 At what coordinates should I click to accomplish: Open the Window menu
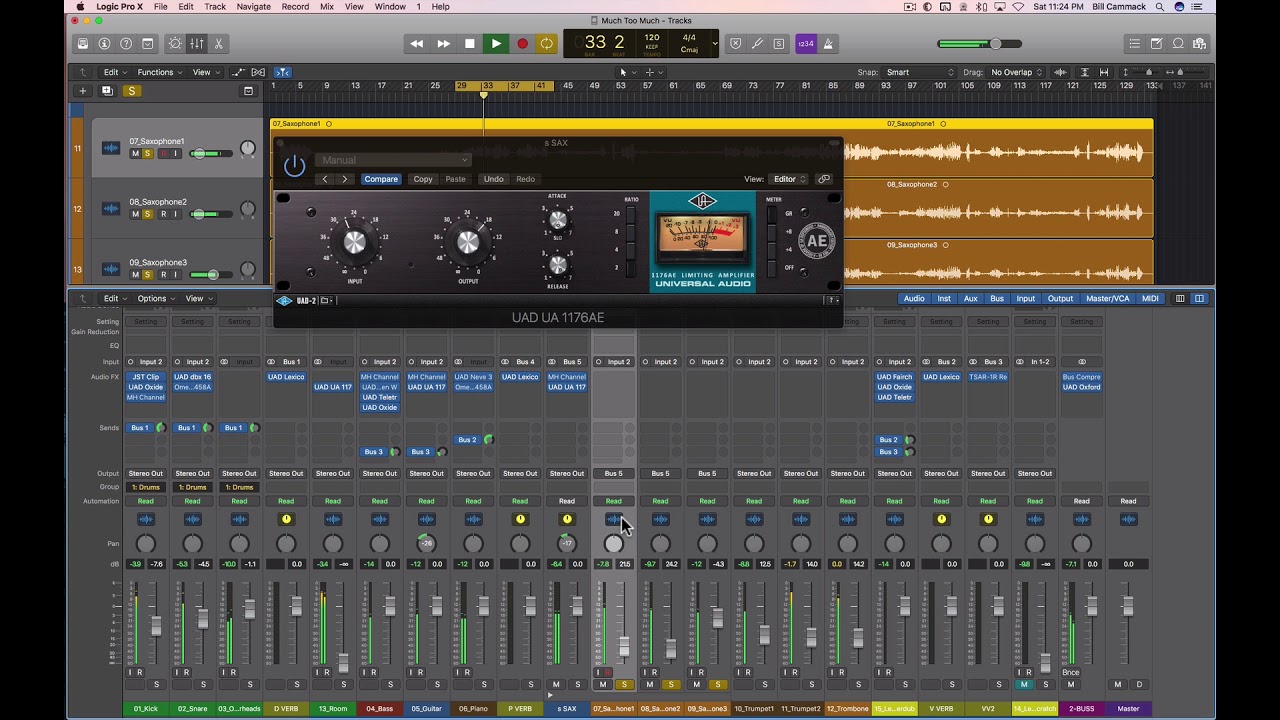[x=390, y=7]
